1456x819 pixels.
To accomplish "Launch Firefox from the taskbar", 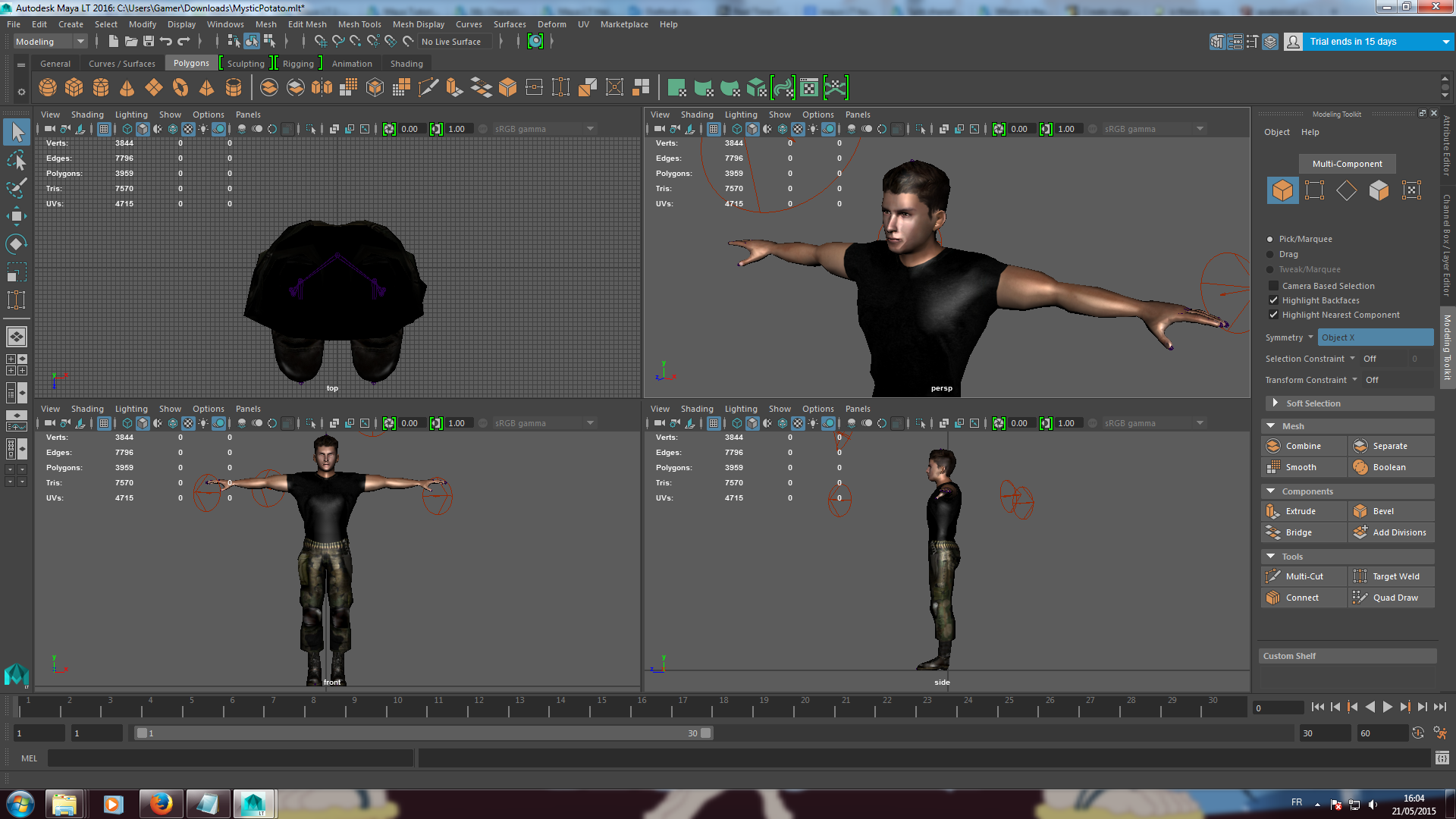I will click(160, 803).
